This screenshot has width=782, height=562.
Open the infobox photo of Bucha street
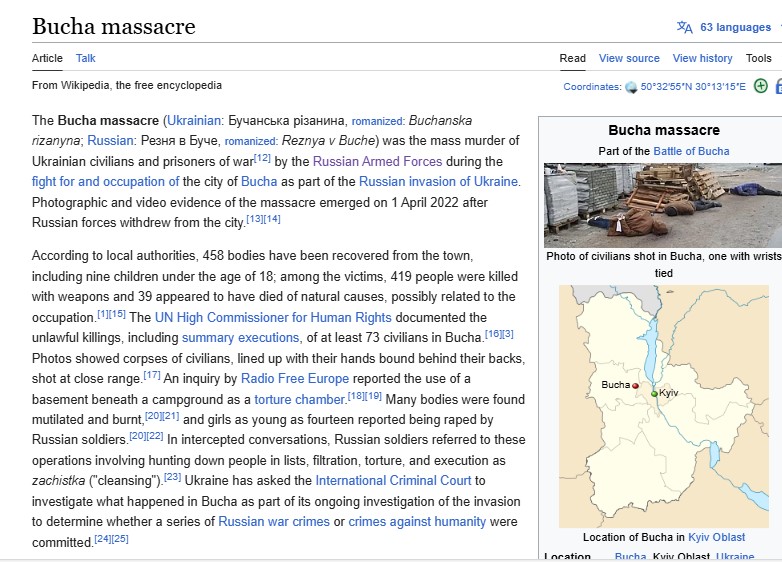pyautogui.click(x=663, y=205)
